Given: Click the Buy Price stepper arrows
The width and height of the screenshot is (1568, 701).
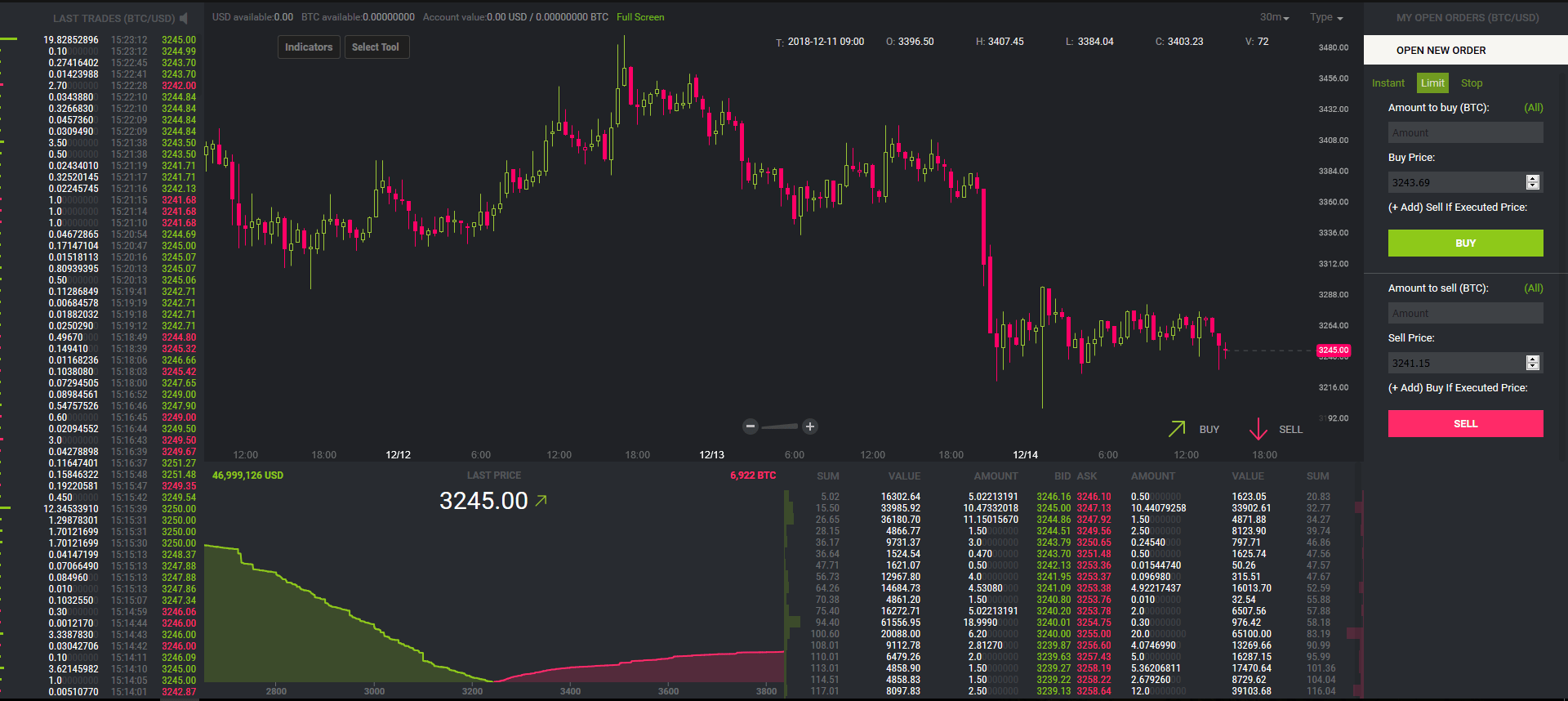Looking at the screenshot, I should pyautogui.click(x=1532, y=182).
